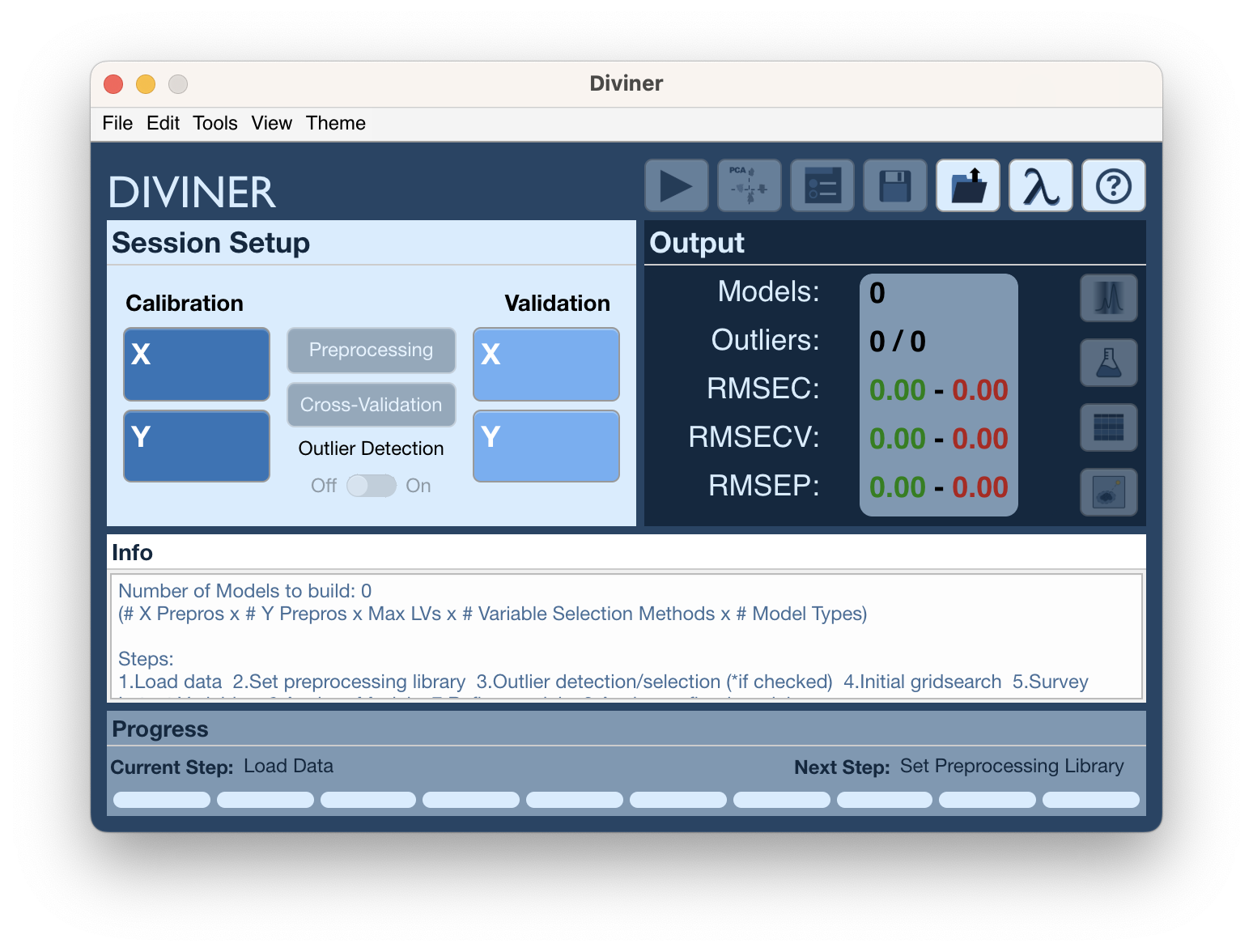Viewport: 1253px width, 952px height.
Task: Click the 'Off' label beside the switch
Action: (x=324, y=486)
